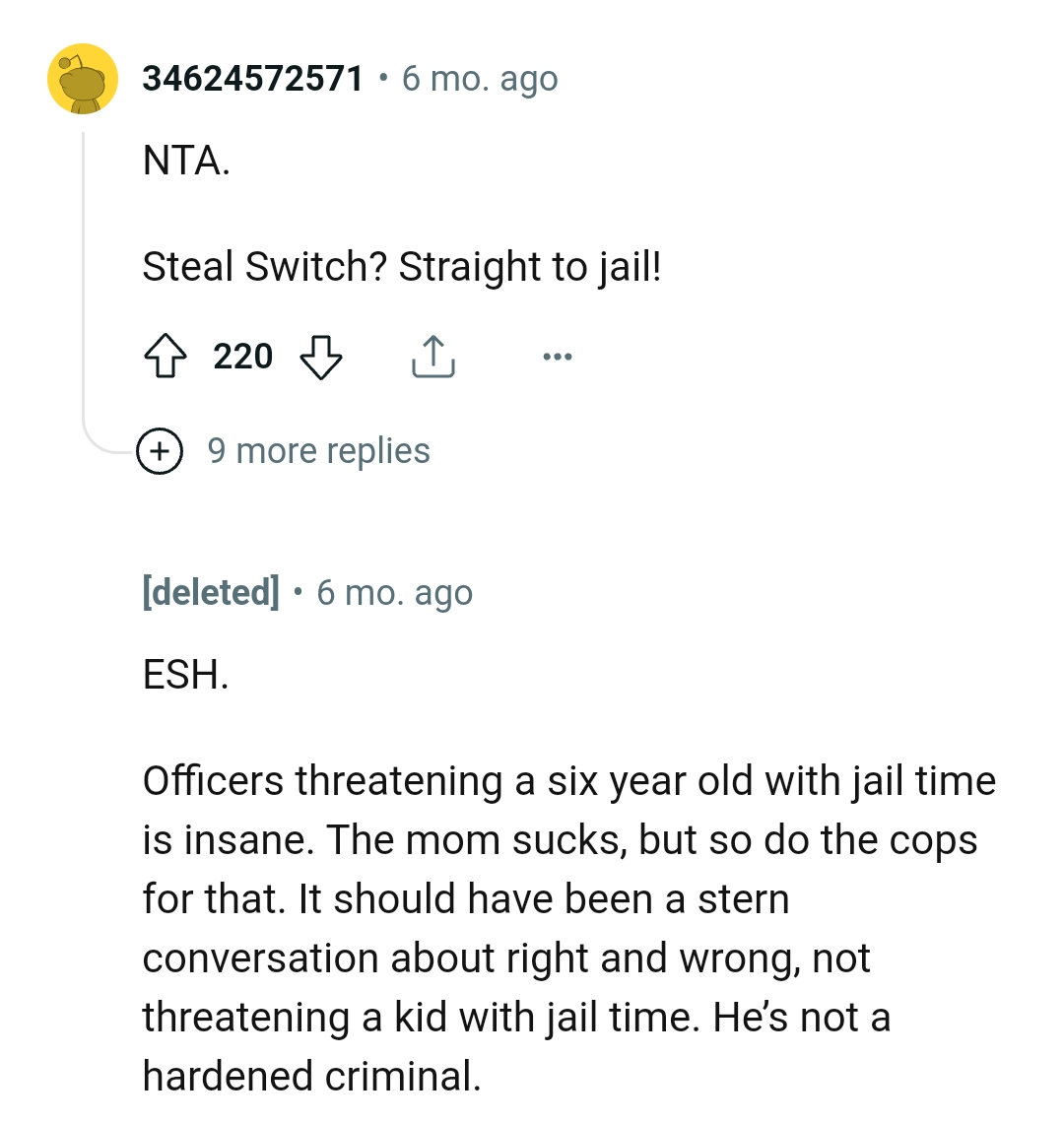Visit profile of user 34624572571
1064x1123 pixels.
click(x=250, y=78)
